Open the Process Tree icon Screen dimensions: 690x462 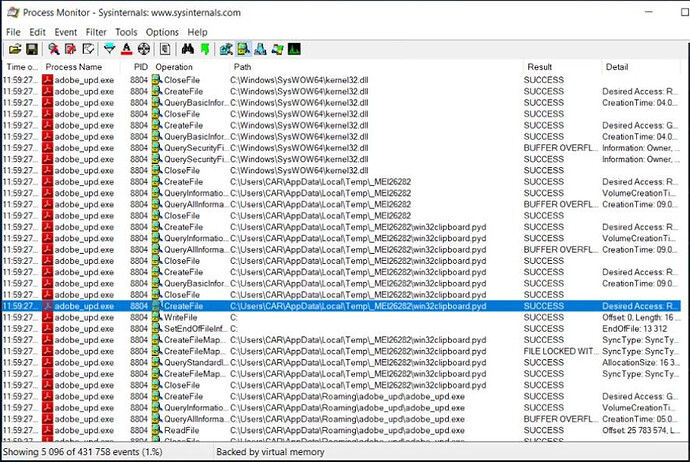tap(164, 49)
